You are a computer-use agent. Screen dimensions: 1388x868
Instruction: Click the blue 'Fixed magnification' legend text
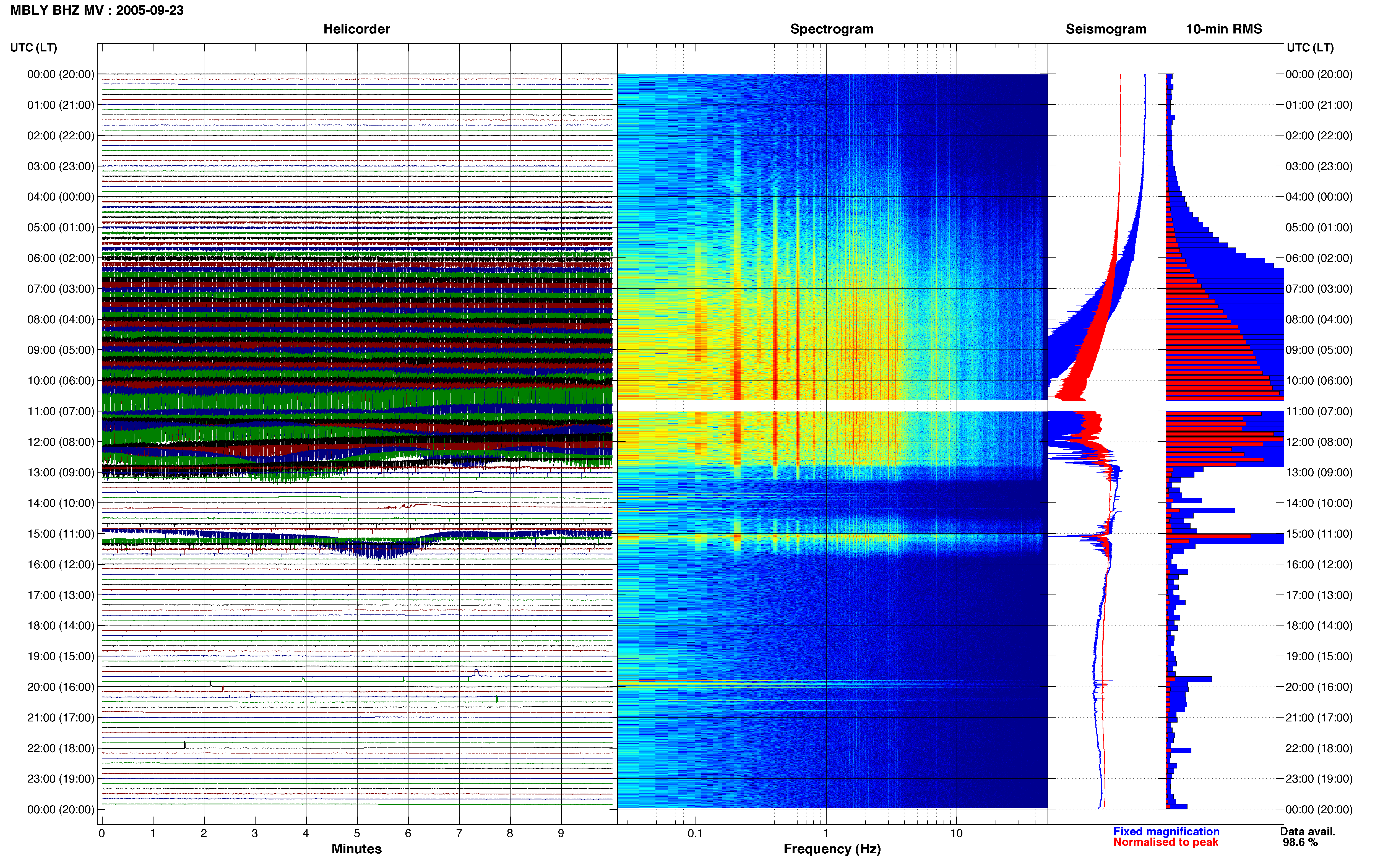pos(1166,831)
